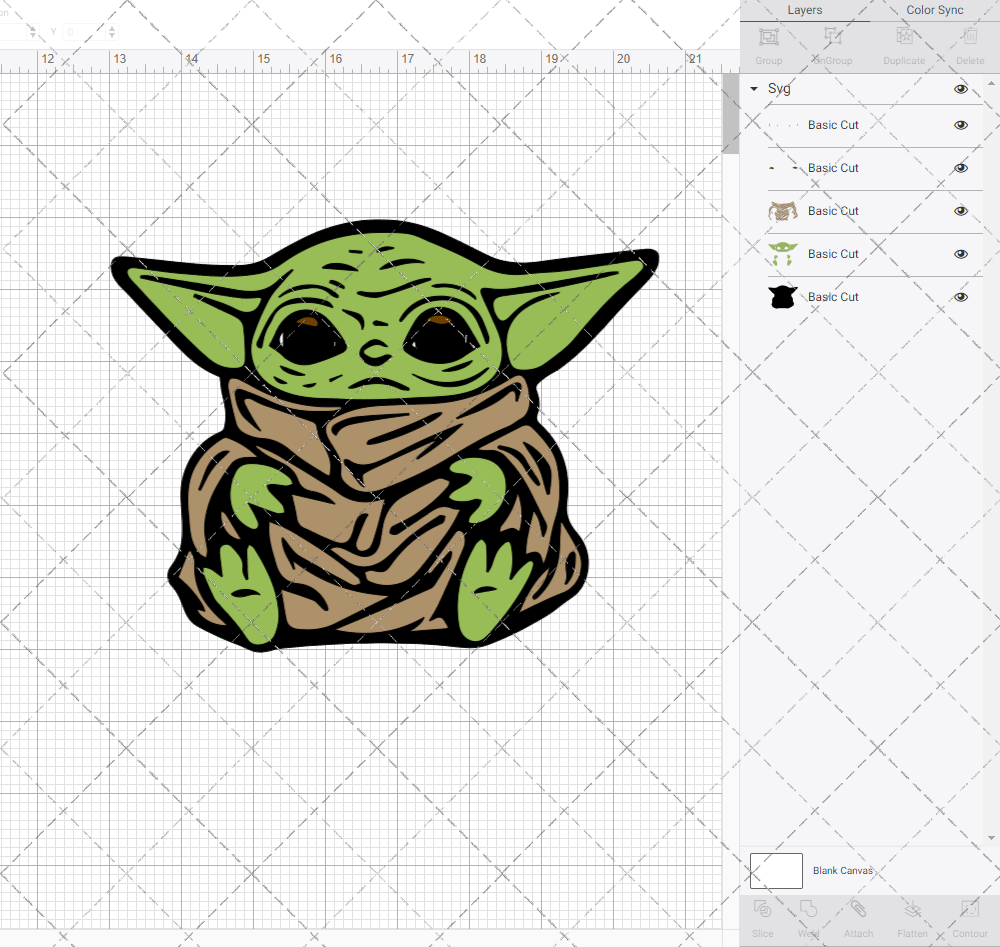Hide the green body Basic Cut layer
This screenshot has height=947, width=1000.
(x=960, y=254)
